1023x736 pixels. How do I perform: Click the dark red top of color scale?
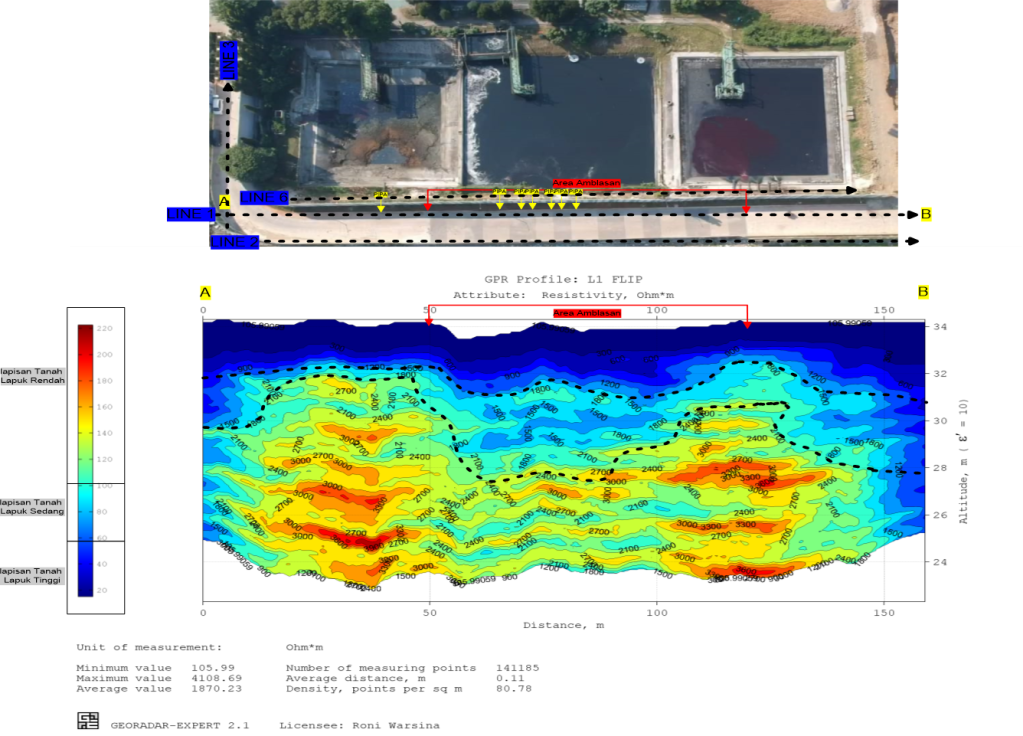pyautogui.click(x=85, y=331)
